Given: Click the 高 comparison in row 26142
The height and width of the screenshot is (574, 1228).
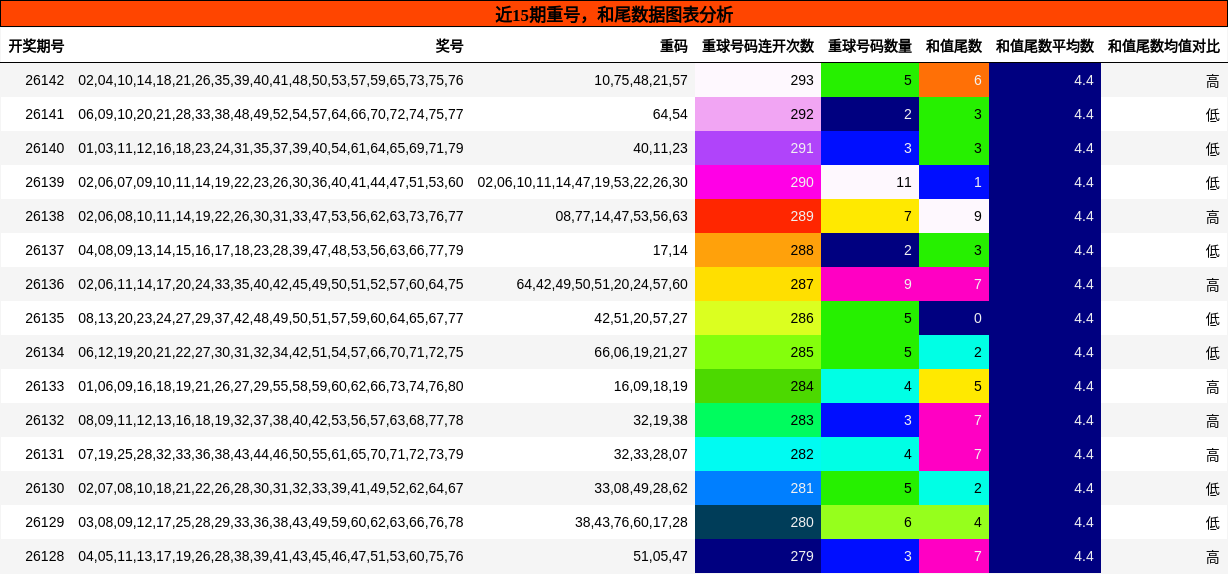Looking at the screenshot, I should (x=1213, y=80).
